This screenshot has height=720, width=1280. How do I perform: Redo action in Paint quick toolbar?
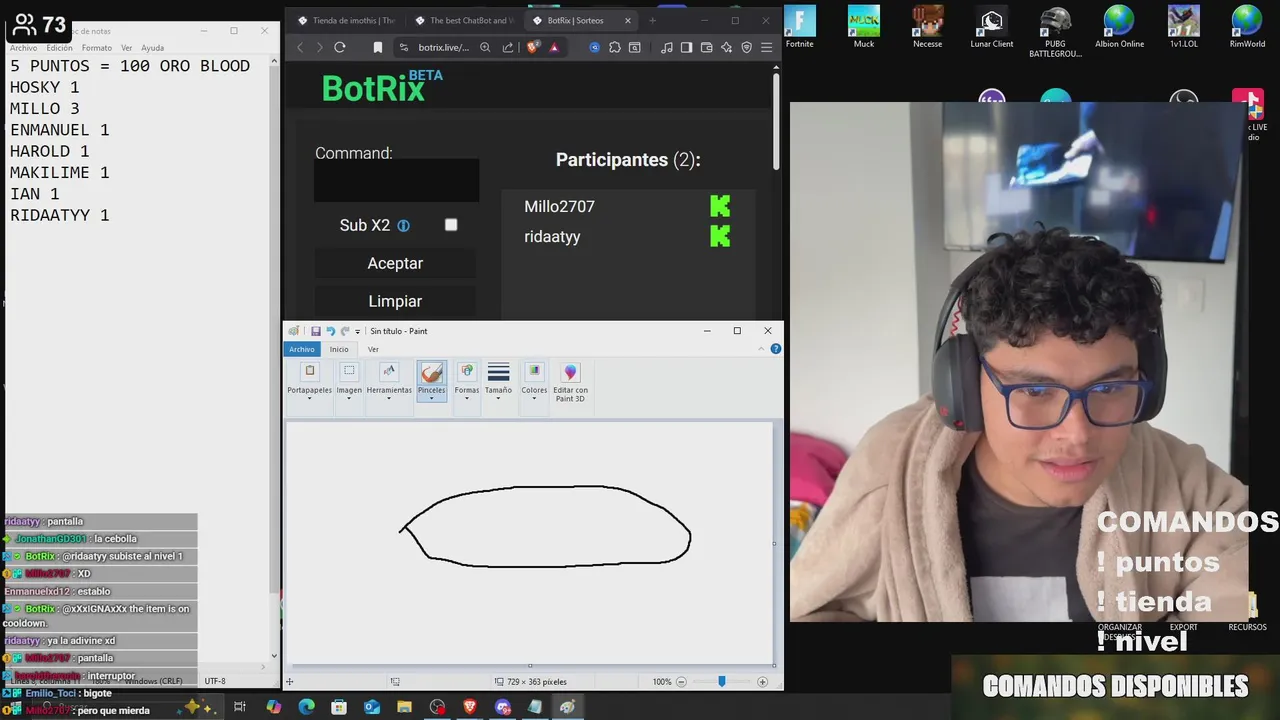(345, 331)
